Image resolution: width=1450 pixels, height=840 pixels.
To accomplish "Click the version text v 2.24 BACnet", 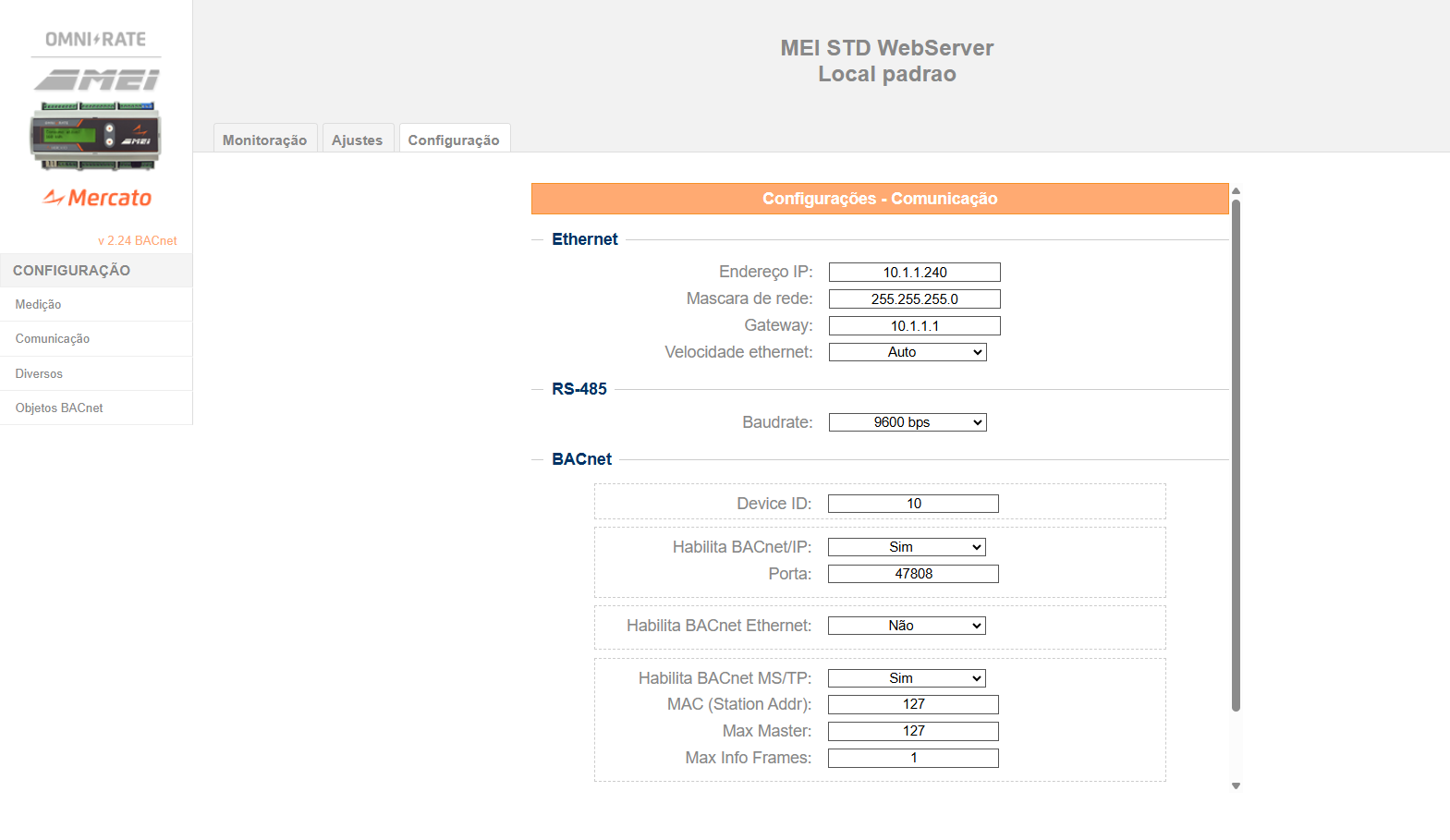I will tap(138, 240).
